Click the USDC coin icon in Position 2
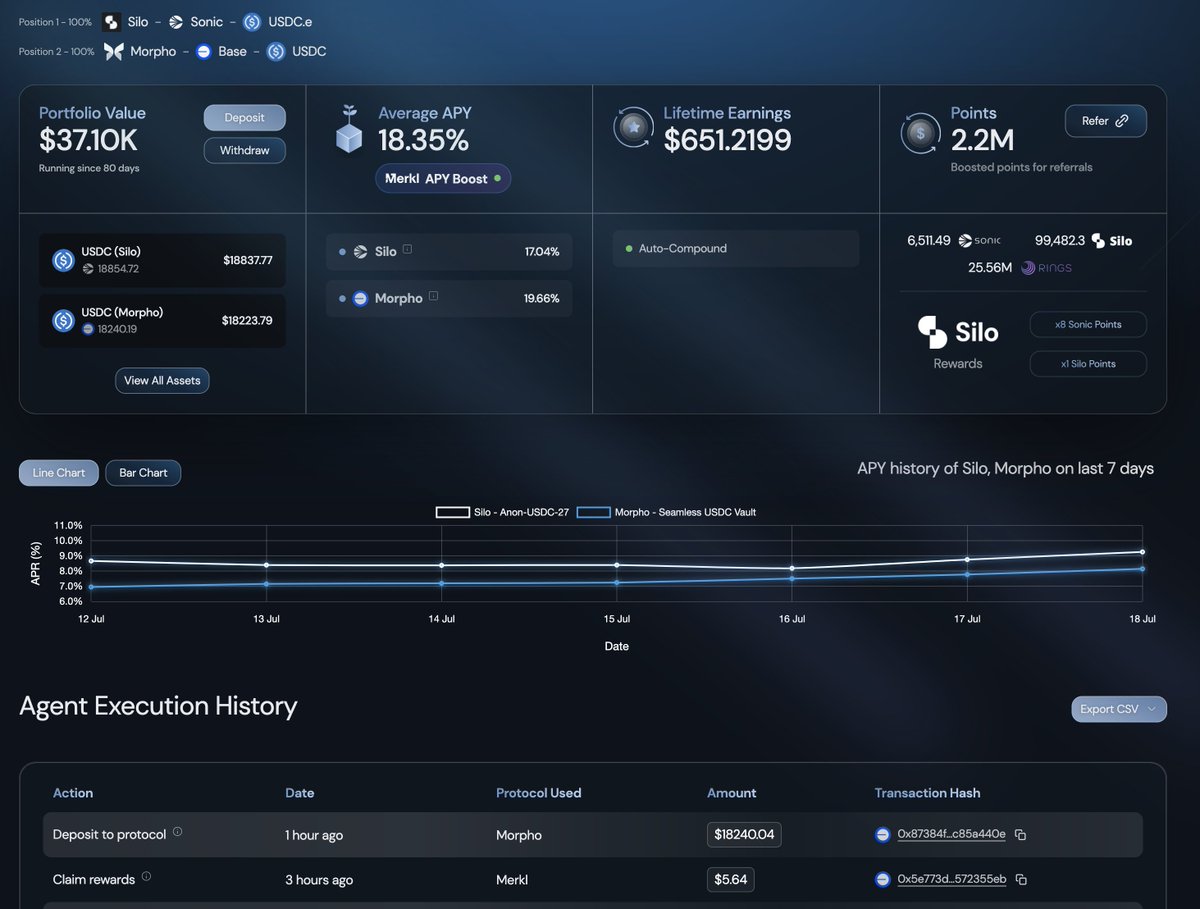1200x909 pixels. pos(276,51)
